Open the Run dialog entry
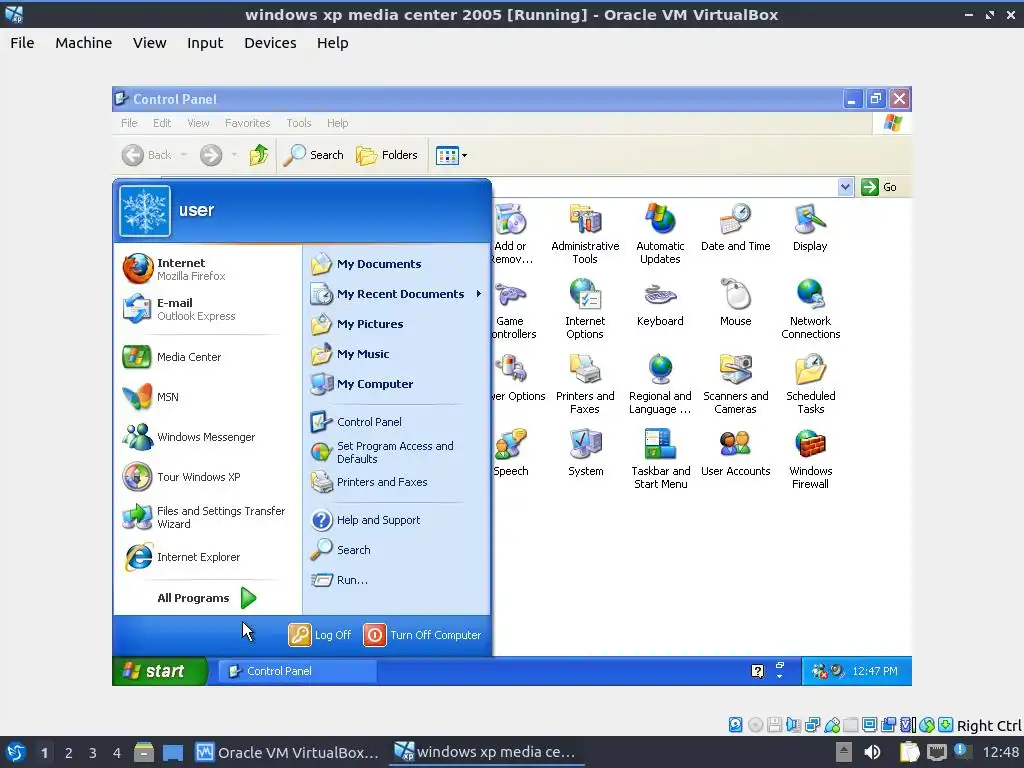Viewport: 1024px width, 768px height. (396, 580)
